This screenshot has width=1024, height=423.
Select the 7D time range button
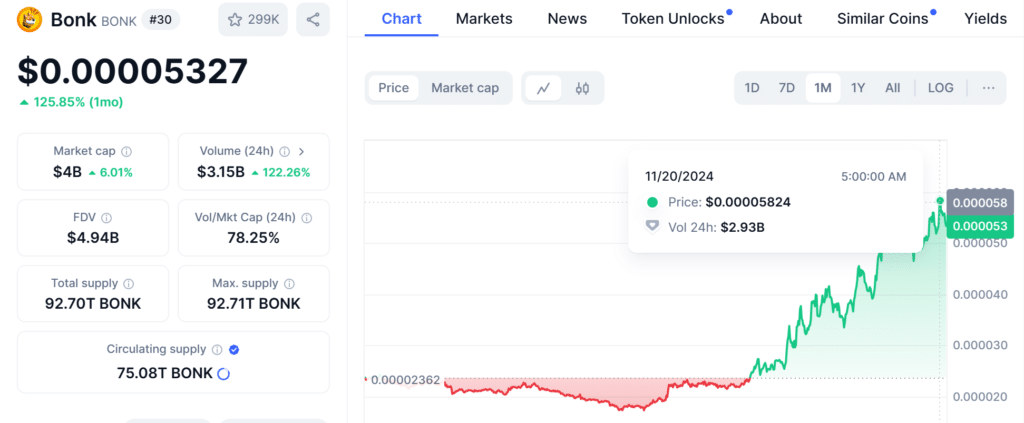[x=787, y=88]
